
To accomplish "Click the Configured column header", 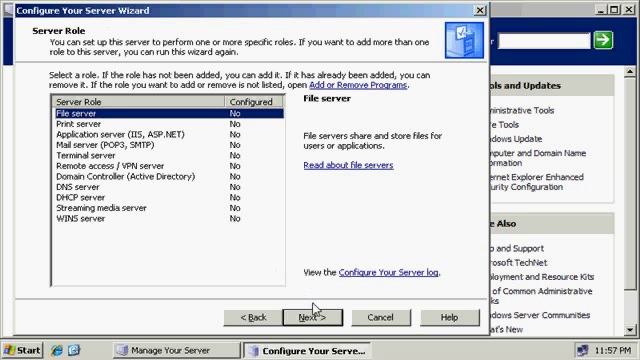I will [x=254, y=102].
